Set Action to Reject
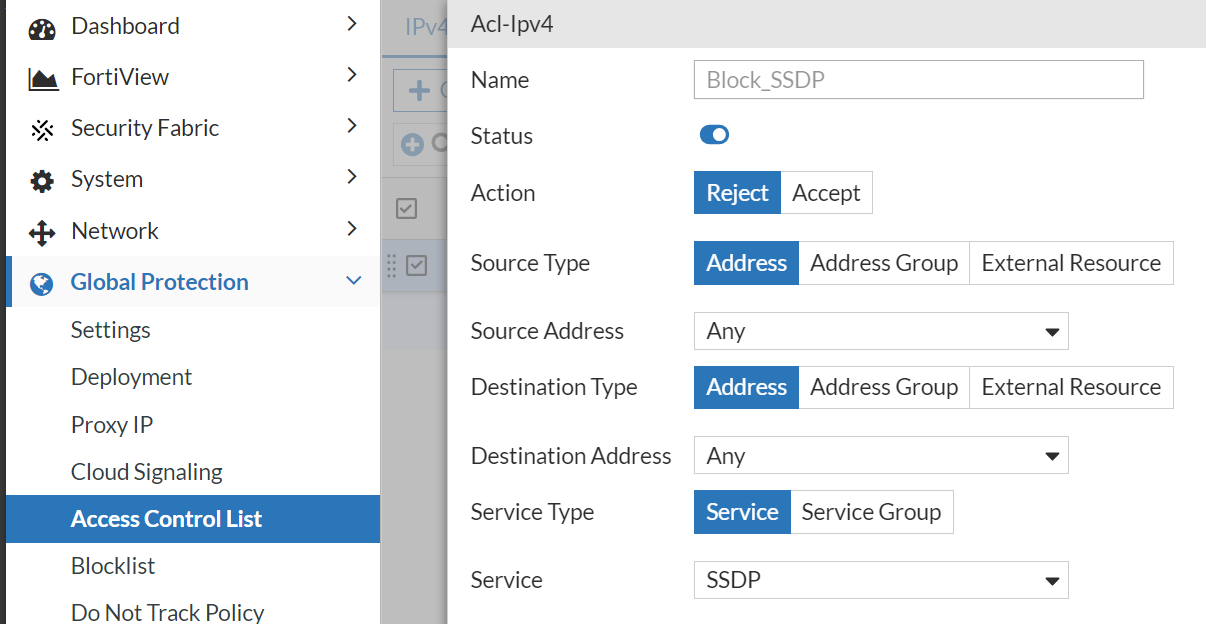Image resolution: width=1206 pixels, height=624 pixels. (737, 193)
